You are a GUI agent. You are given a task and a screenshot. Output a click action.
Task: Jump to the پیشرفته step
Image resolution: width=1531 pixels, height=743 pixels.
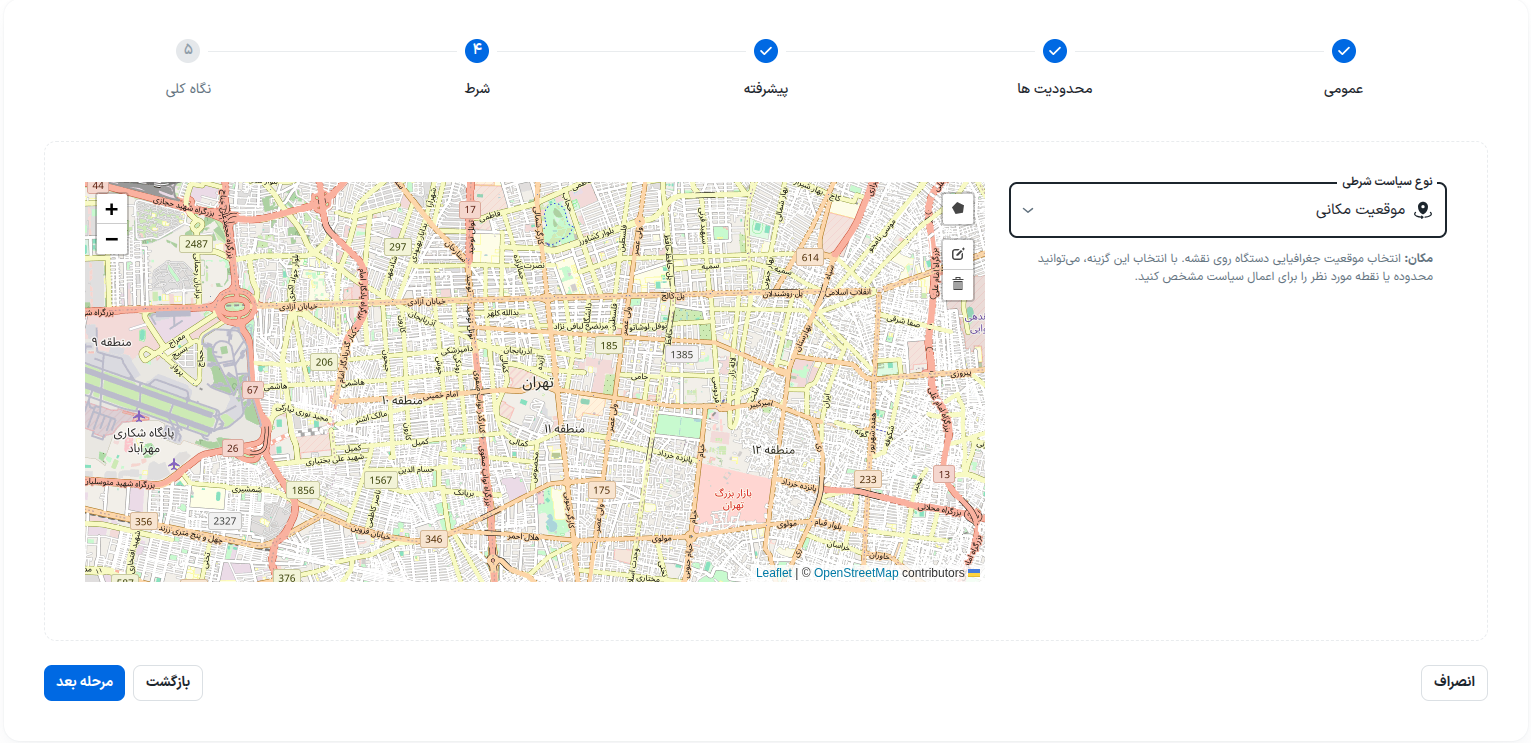click(x=766, y=51)
